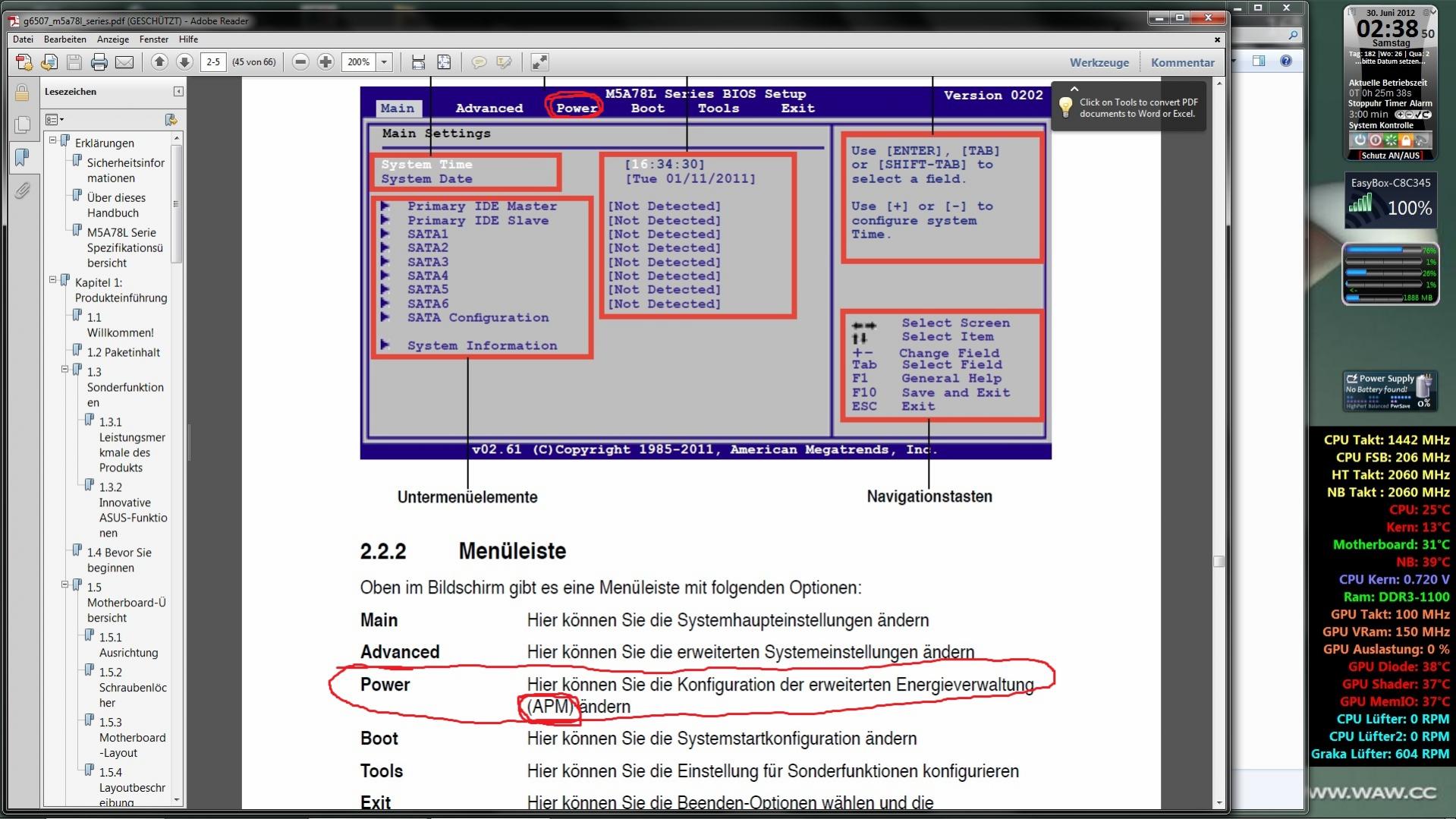Open the attachments paperclip panel

(x=22, y=190)
